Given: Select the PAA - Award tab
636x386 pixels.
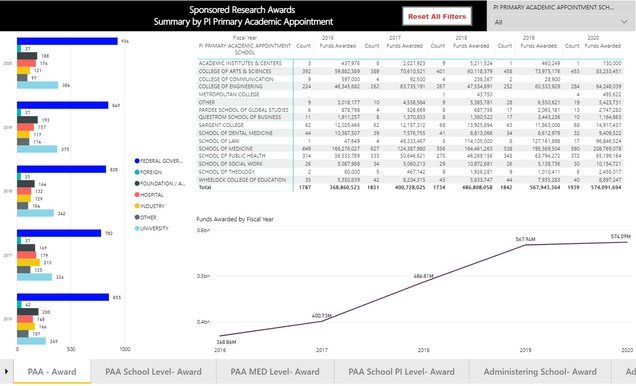Looking at the screenshot, I should click(52, 371).
